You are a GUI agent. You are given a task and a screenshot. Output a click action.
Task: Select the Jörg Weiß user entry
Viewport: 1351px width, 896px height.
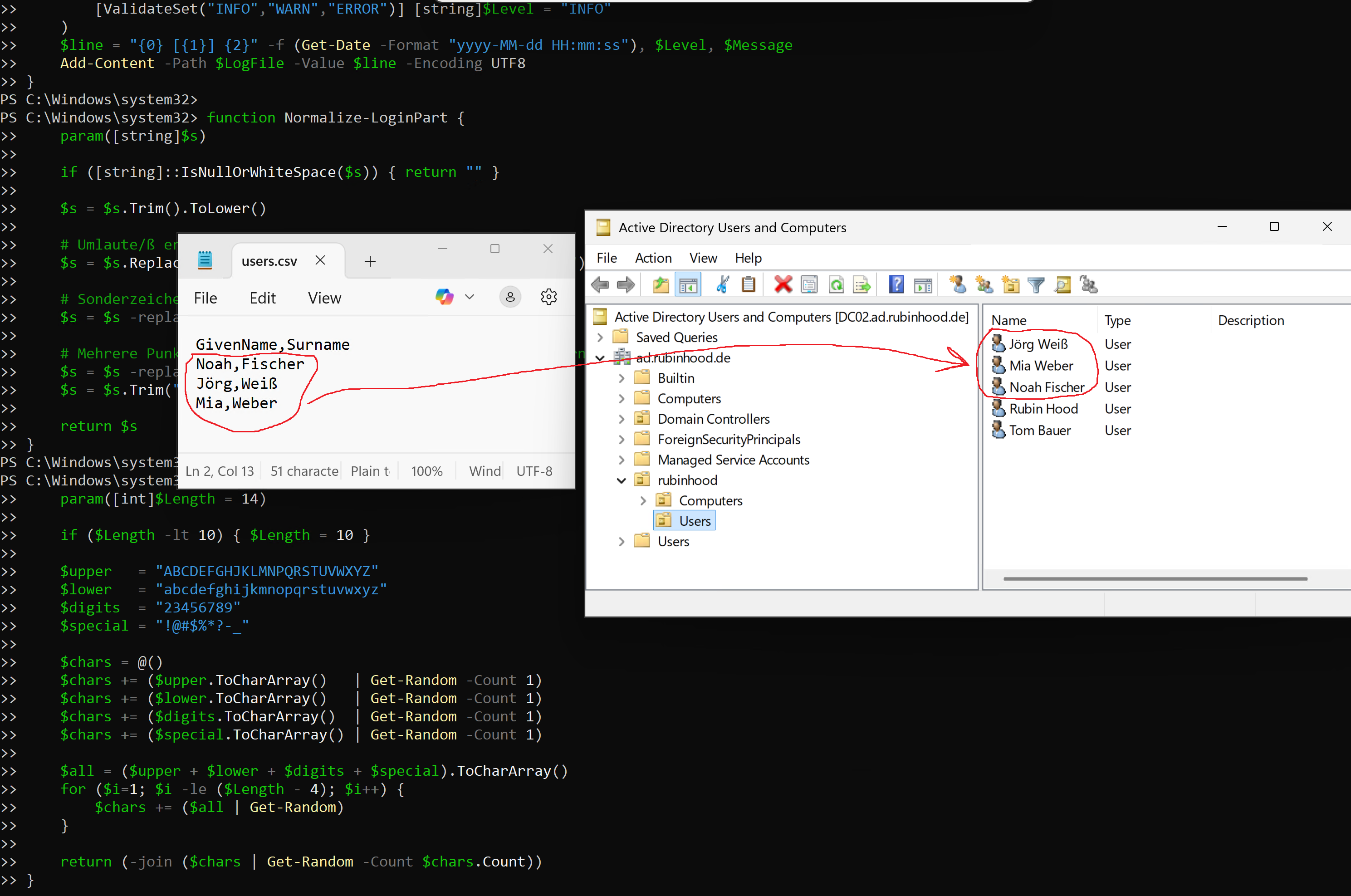pyautogui.click(x=1038, y=345)
